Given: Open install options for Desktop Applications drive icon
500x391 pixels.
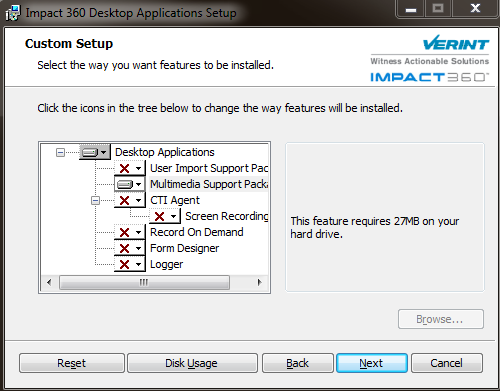Looking at the screenshot, I should click(x=95, y=152).
